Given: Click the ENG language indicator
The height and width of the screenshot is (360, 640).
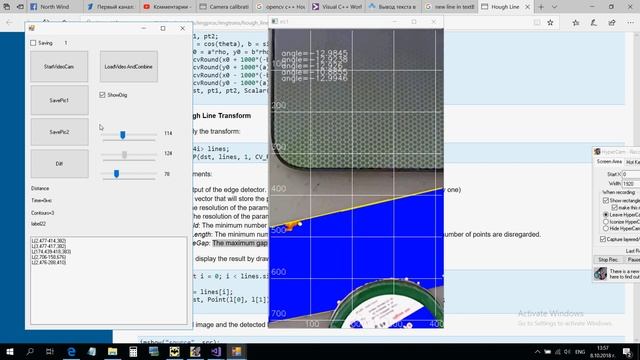Looking at the screenshot, I should point(580,352).
